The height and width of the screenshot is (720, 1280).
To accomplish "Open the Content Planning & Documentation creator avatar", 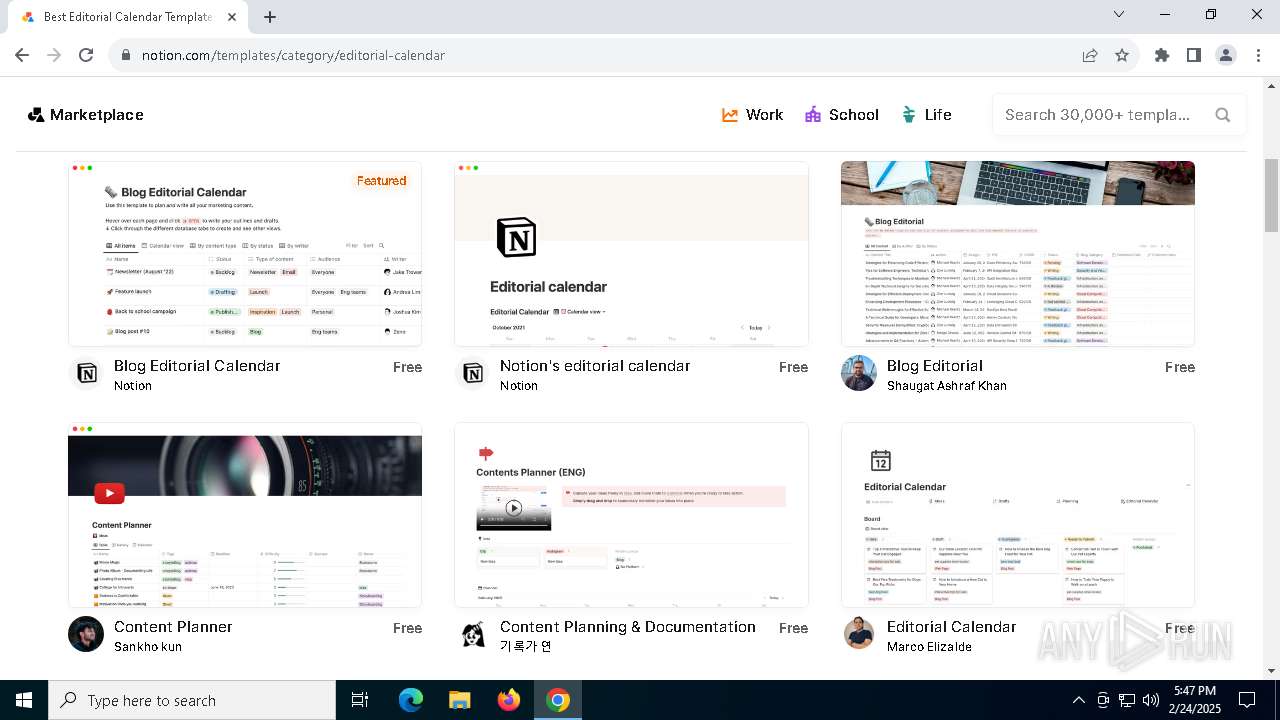I will coord(473,635).
